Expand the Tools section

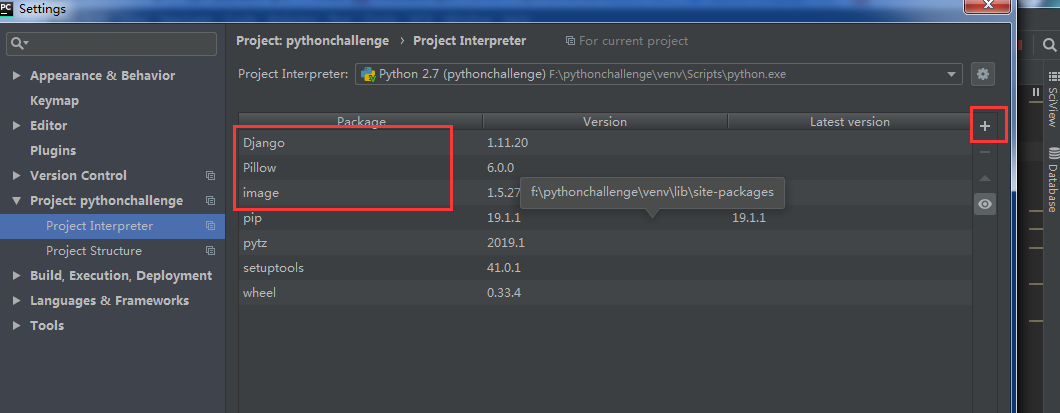tap(17, 326)
